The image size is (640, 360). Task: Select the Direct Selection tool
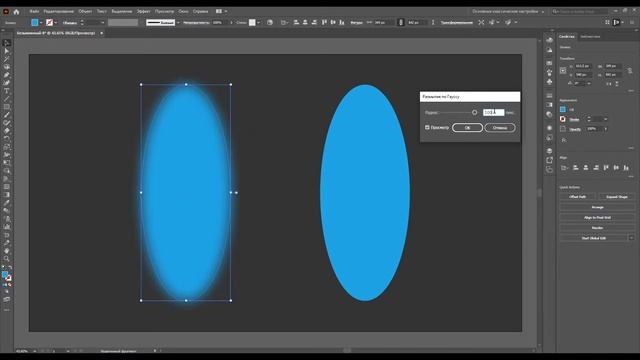pyautogui.click(x=7, y=51)
